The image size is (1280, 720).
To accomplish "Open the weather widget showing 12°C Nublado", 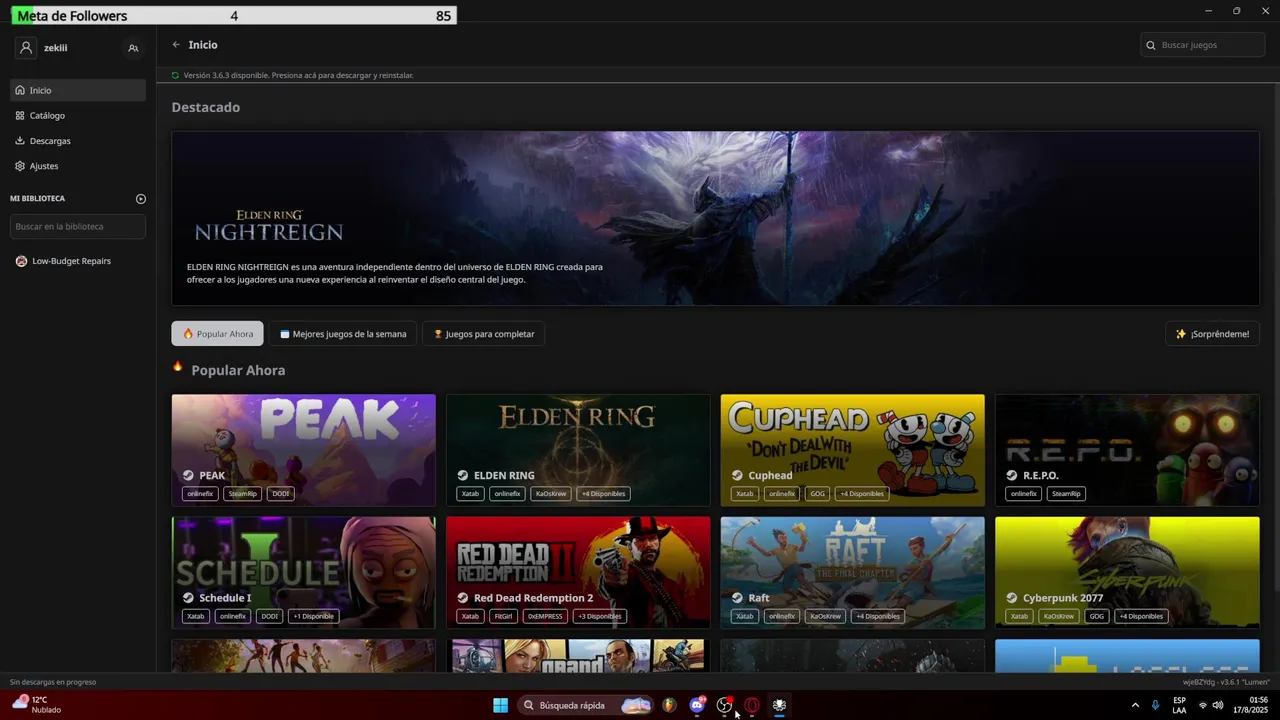I will point(37,705).
